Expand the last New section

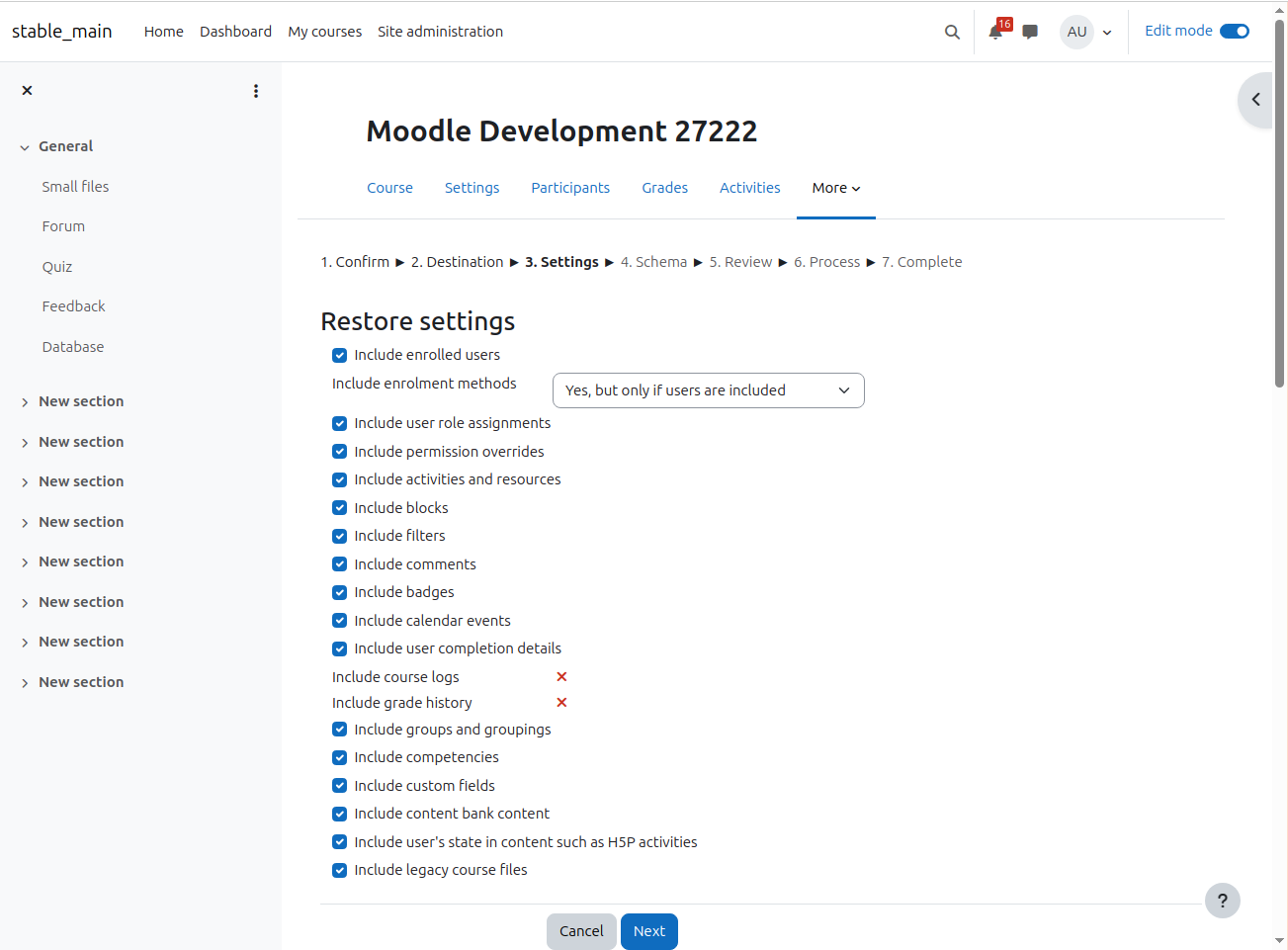[25, 683]
